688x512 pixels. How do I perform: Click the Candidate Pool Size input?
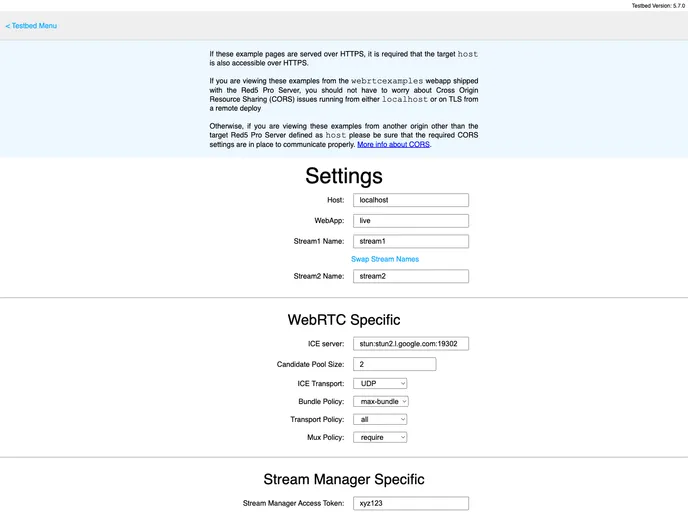[394, 364]
